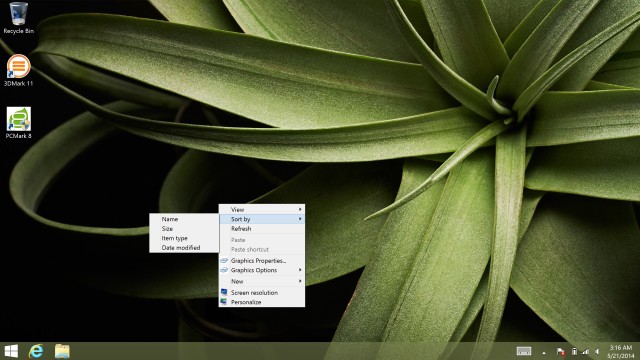Open the network signal tray icon
Screen dimensions: 640x360
click(x=585, y=351)
